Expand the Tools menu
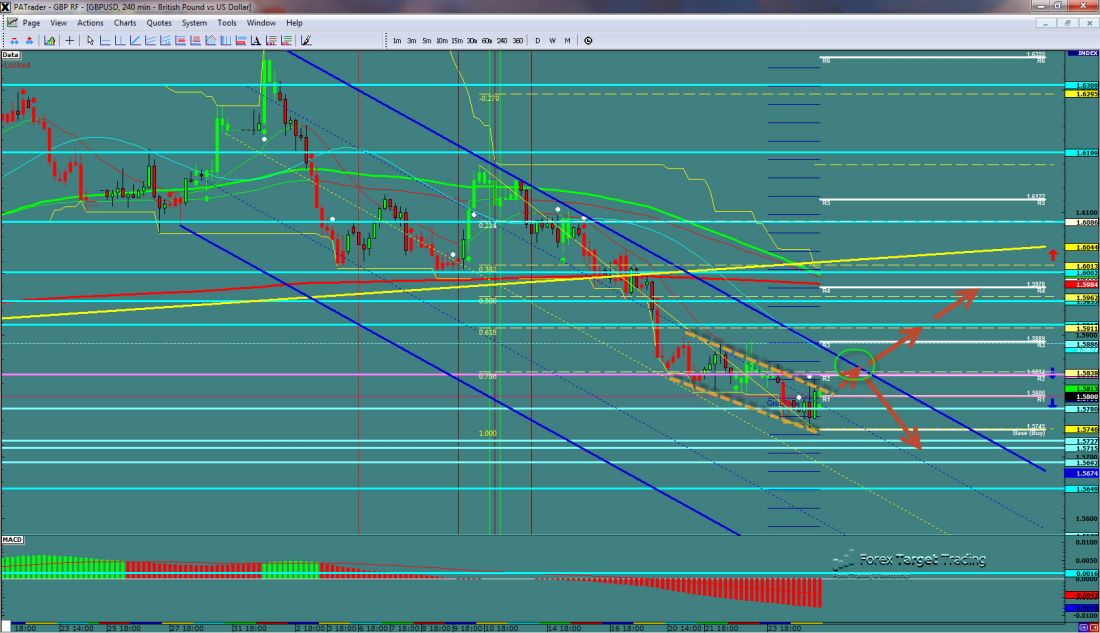The image size is (1100, 633). coord(227,22)
